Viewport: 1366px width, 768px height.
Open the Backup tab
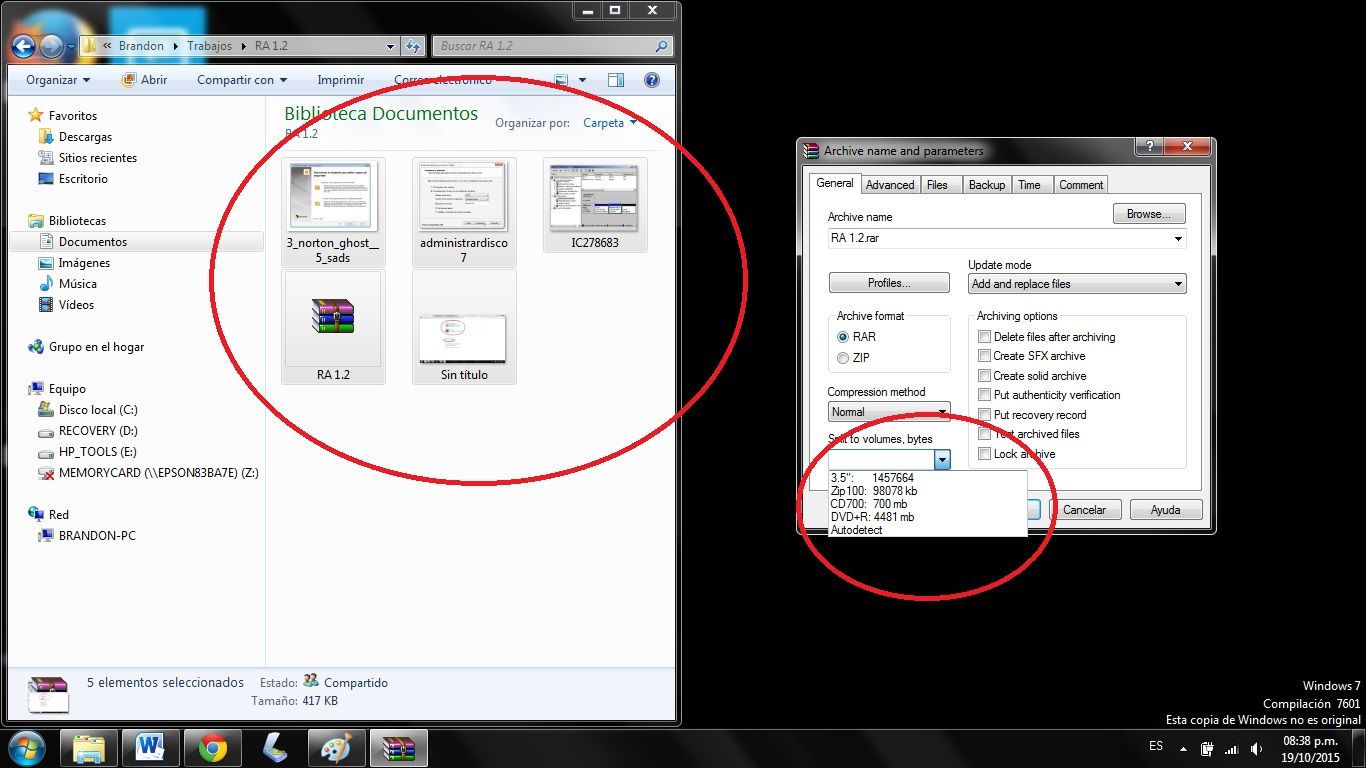pyautogui.click(x=987, y=185)
